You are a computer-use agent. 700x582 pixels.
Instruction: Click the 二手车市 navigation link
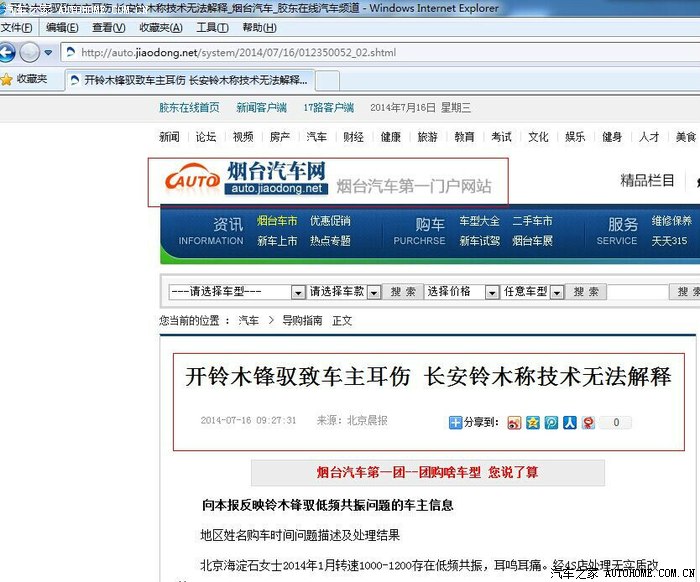(532, 221)
